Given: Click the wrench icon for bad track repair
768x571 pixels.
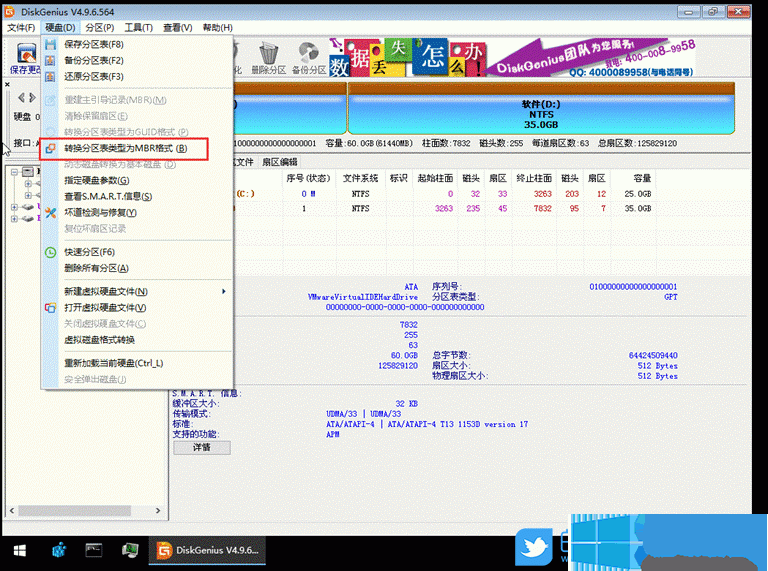Looking at the screenshot, I should coord(50,213).
